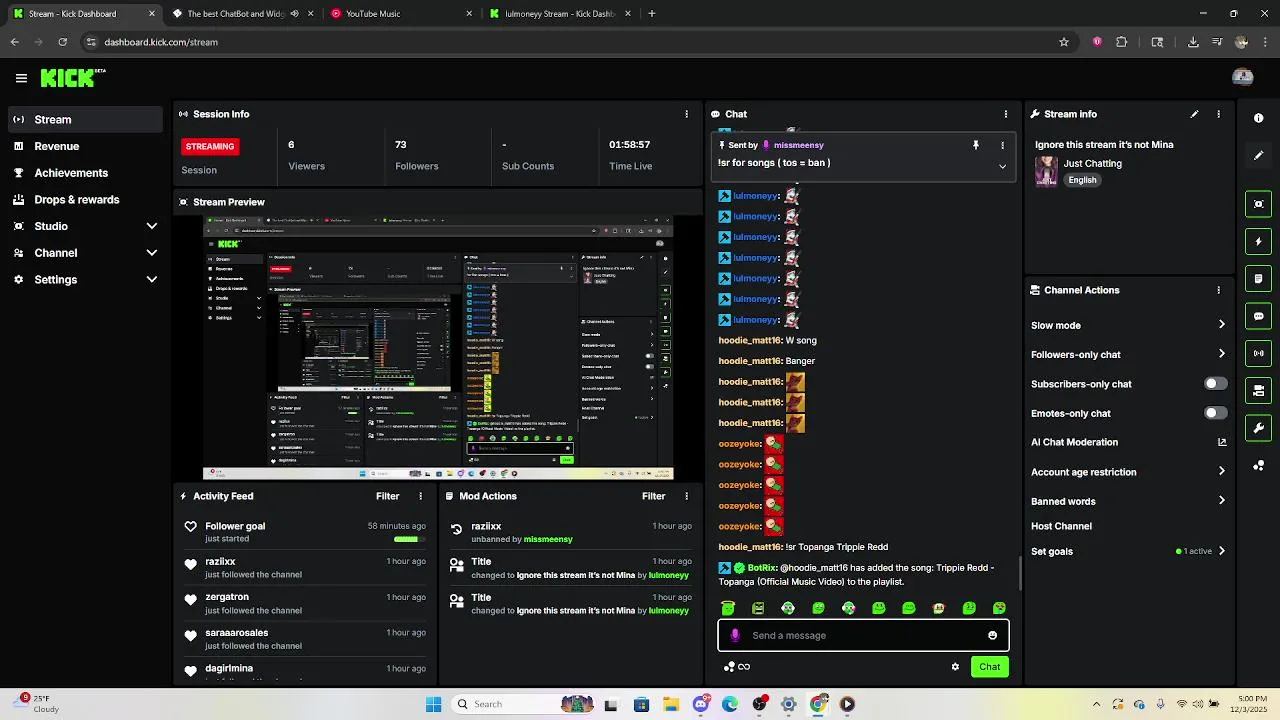The image size is (1280, 720).
Task: Open Slow mode options arrow
Action: tap(1221, 325)
